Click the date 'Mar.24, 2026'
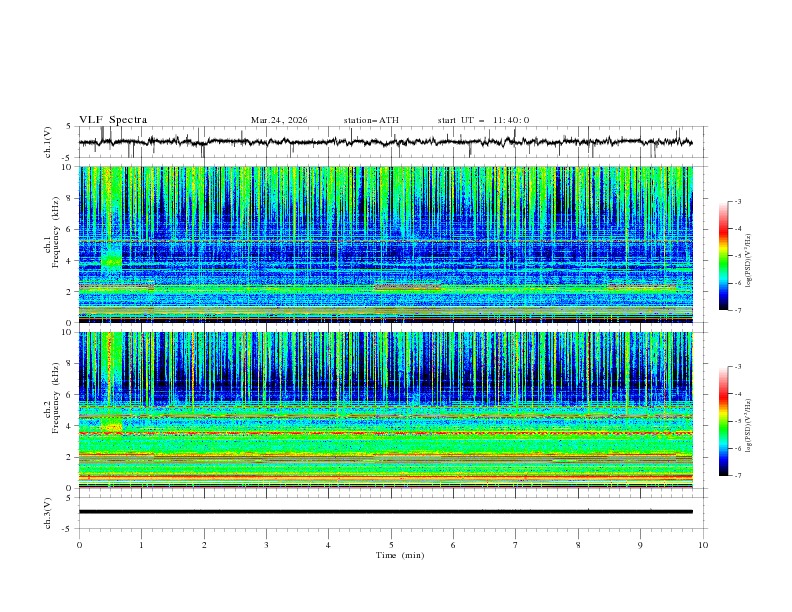792x612 pixels. (x=279, y=120)
